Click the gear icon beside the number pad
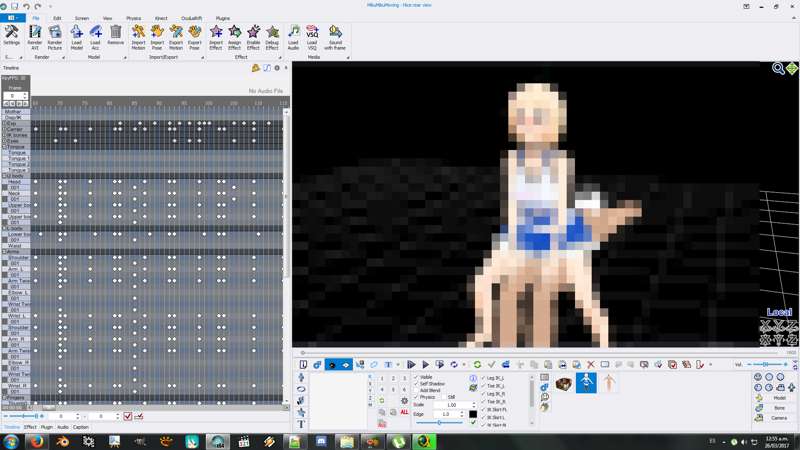Viewport: 800px width, 450px height. (404, 401)
